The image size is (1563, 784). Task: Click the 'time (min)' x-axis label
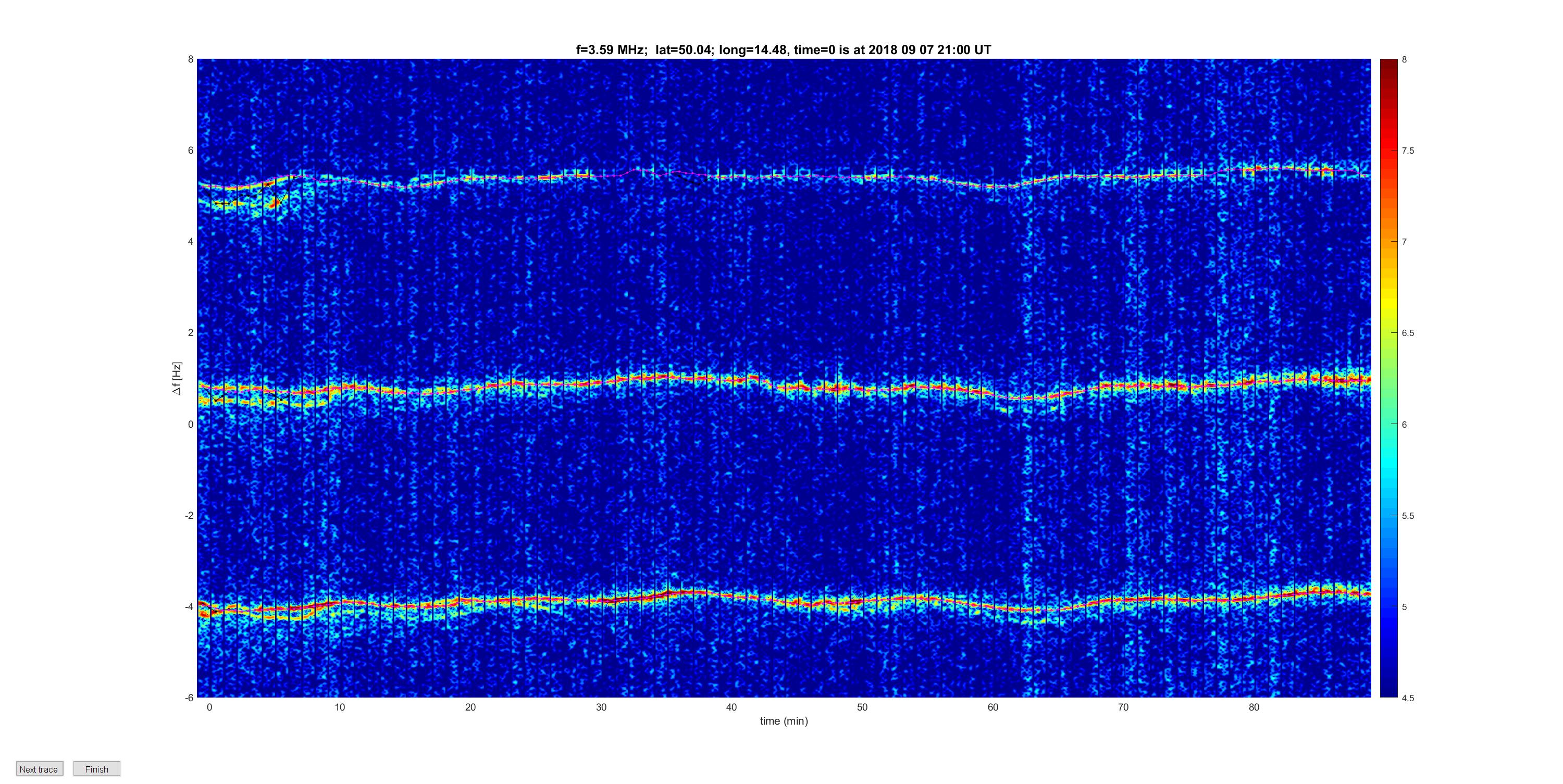coord(784,721)
